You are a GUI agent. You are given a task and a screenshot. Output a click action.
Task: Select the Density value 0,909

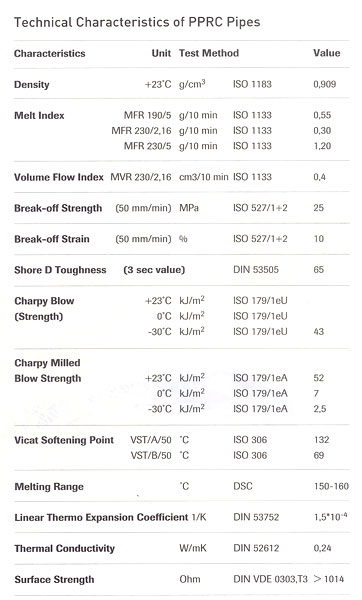pyautogui.click(x=324, y=84)
